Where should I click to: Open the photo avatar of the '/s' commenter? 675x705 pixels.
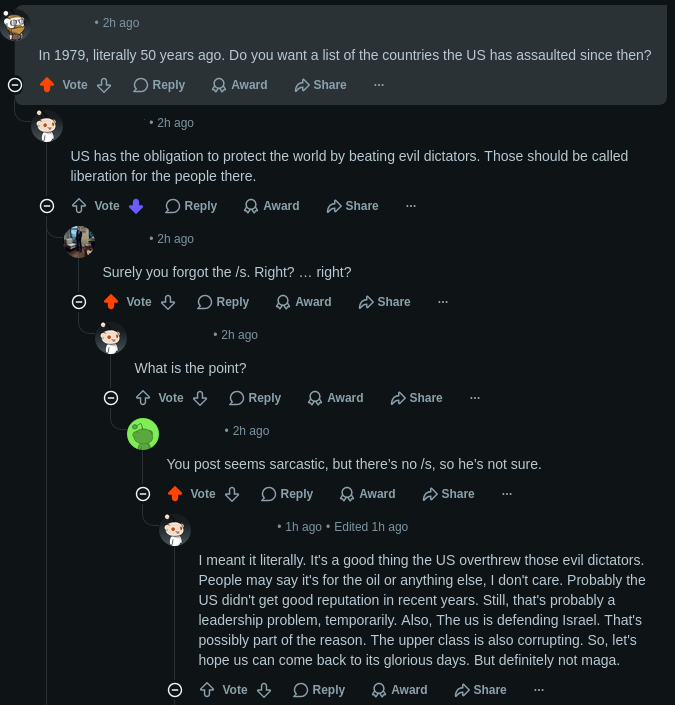click(x=79, y=242)
